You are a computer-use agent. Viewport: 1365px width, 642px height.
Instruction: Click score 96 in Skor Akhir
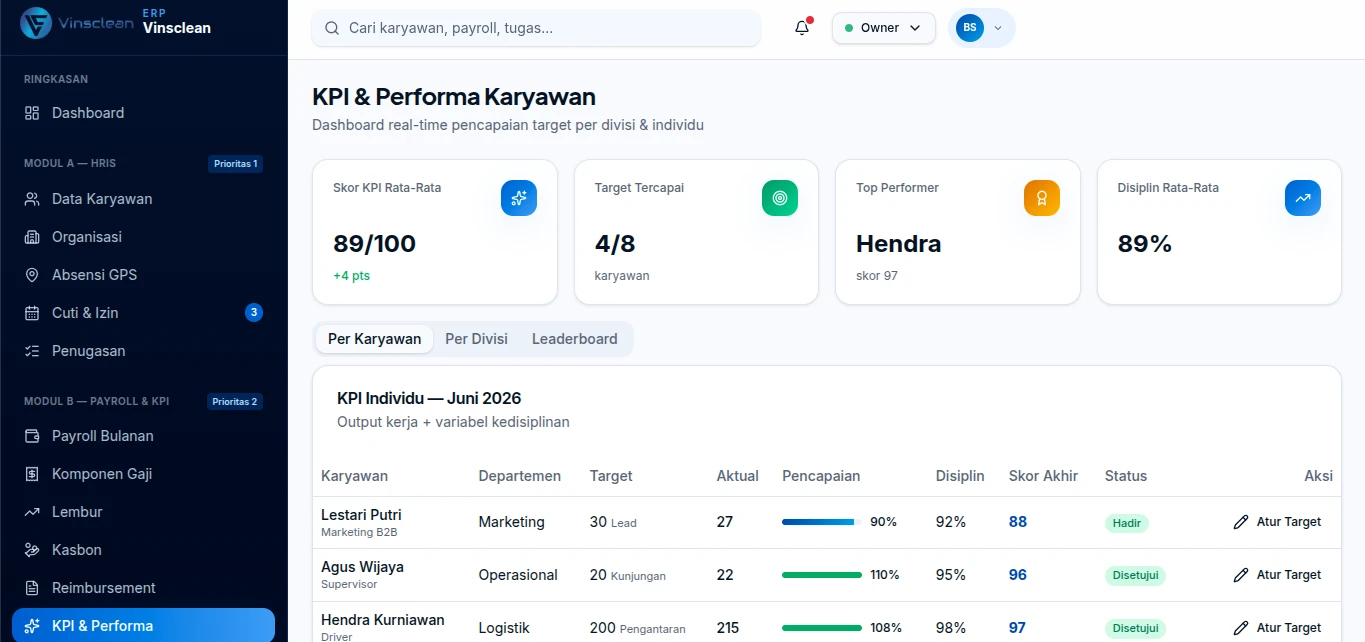pyautogui.click(x=1018, y=575)
